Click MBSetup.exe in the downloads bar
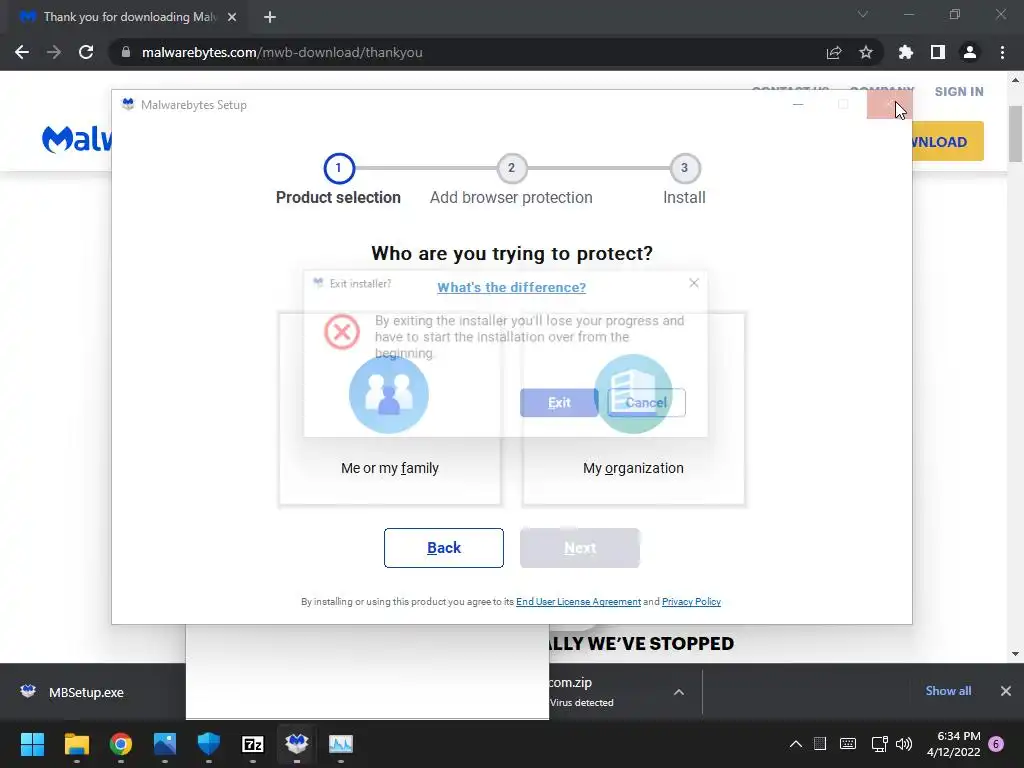This screenshot has height=768, width=1024. pos(85,692)
